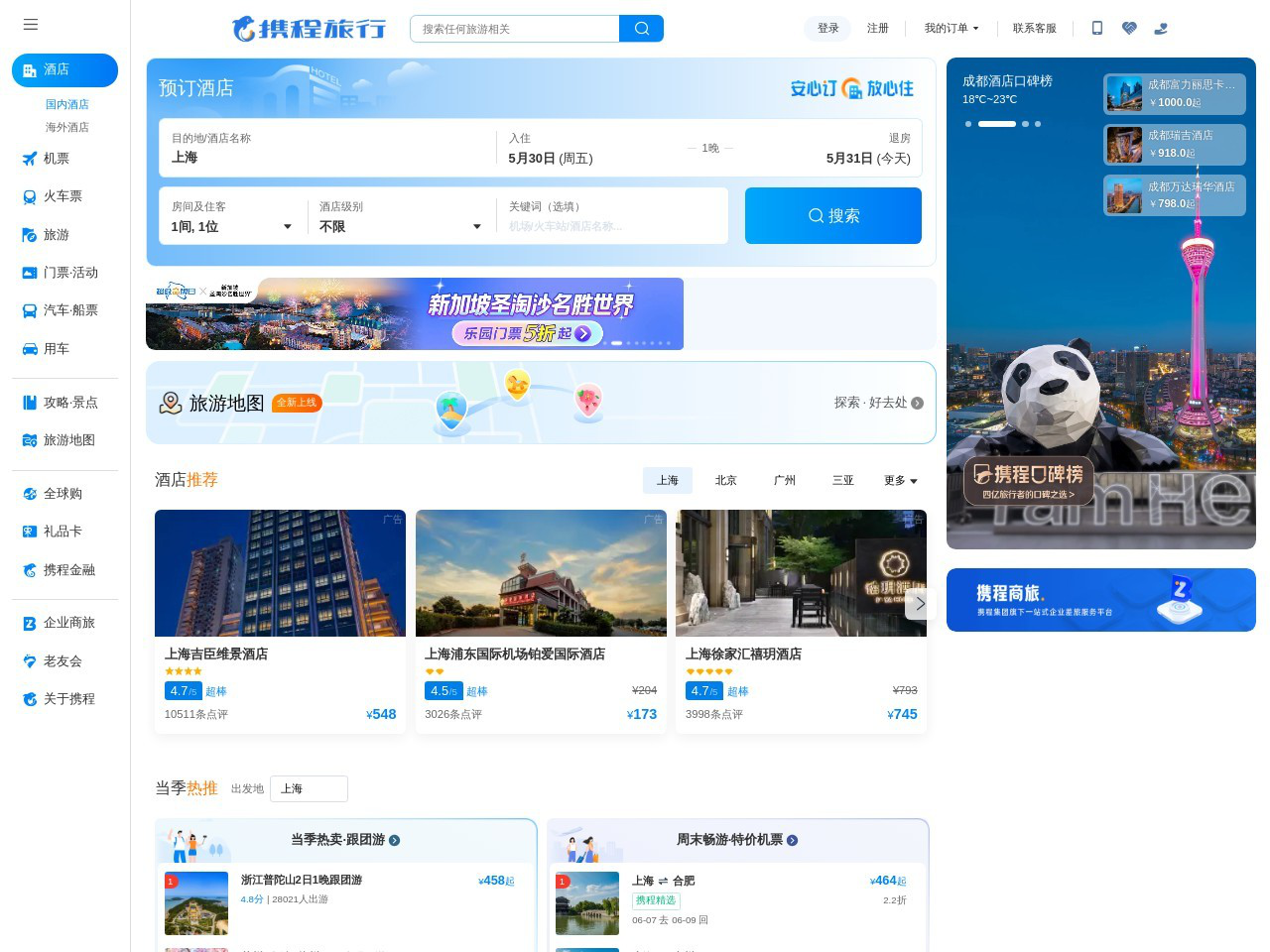Select 国内酒店 submenu item
The height and width of the screenshot is (952, 1270).
[x=66, y=104]
